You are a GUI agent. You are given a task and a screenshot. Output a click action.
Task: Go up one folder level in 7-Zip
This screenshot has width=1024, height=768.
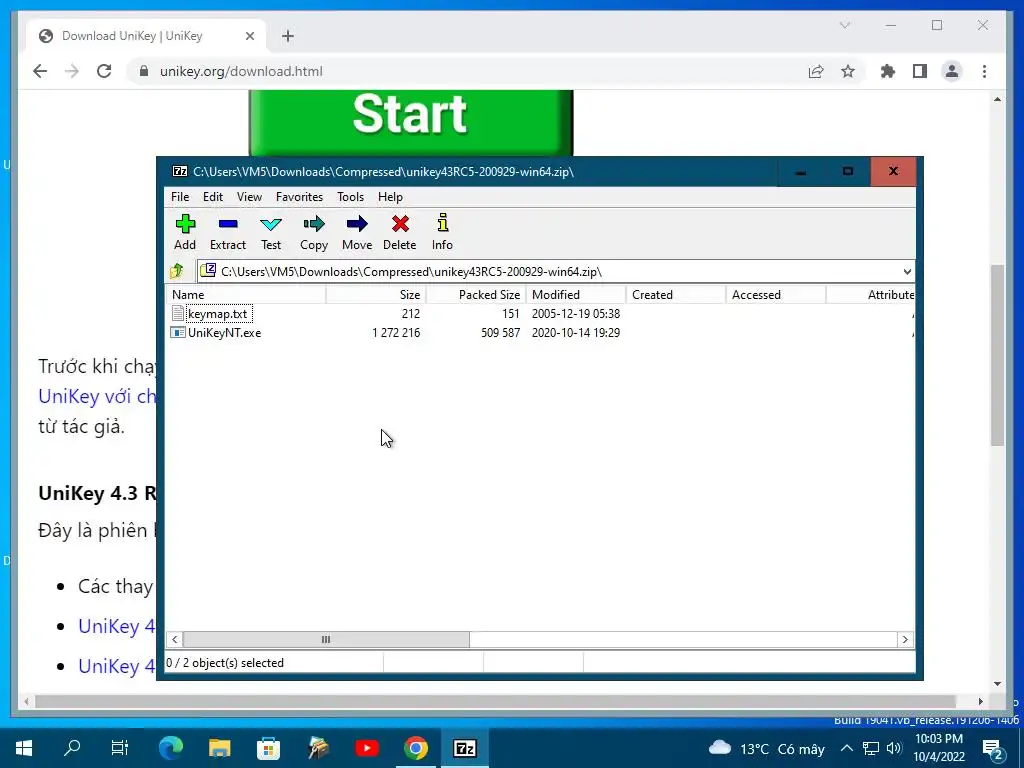pyautogui.click(x=177, y=271)
